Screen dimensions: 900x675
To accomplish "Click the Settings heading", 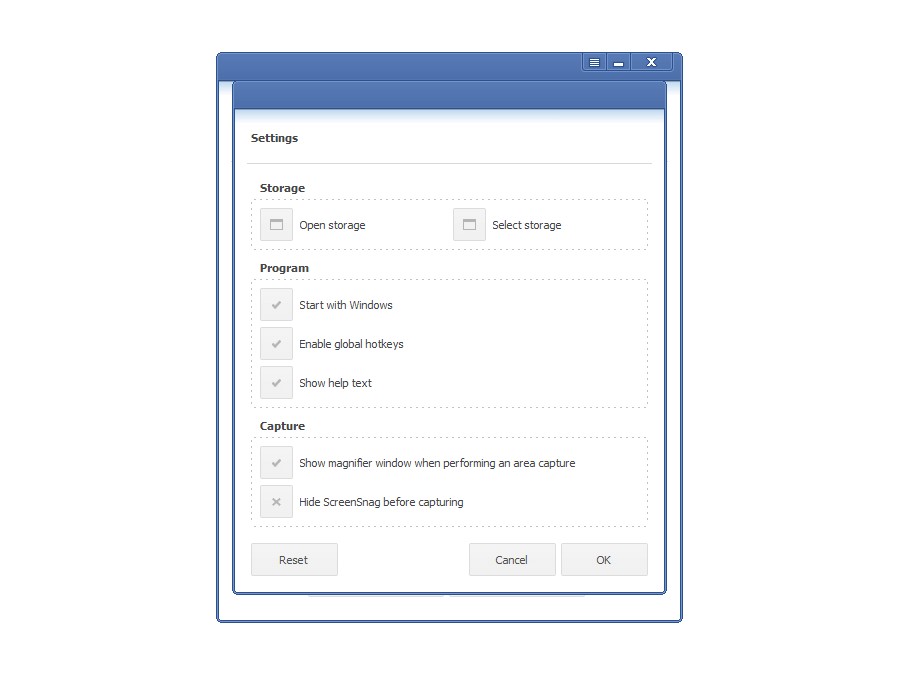I will [273, 138].
